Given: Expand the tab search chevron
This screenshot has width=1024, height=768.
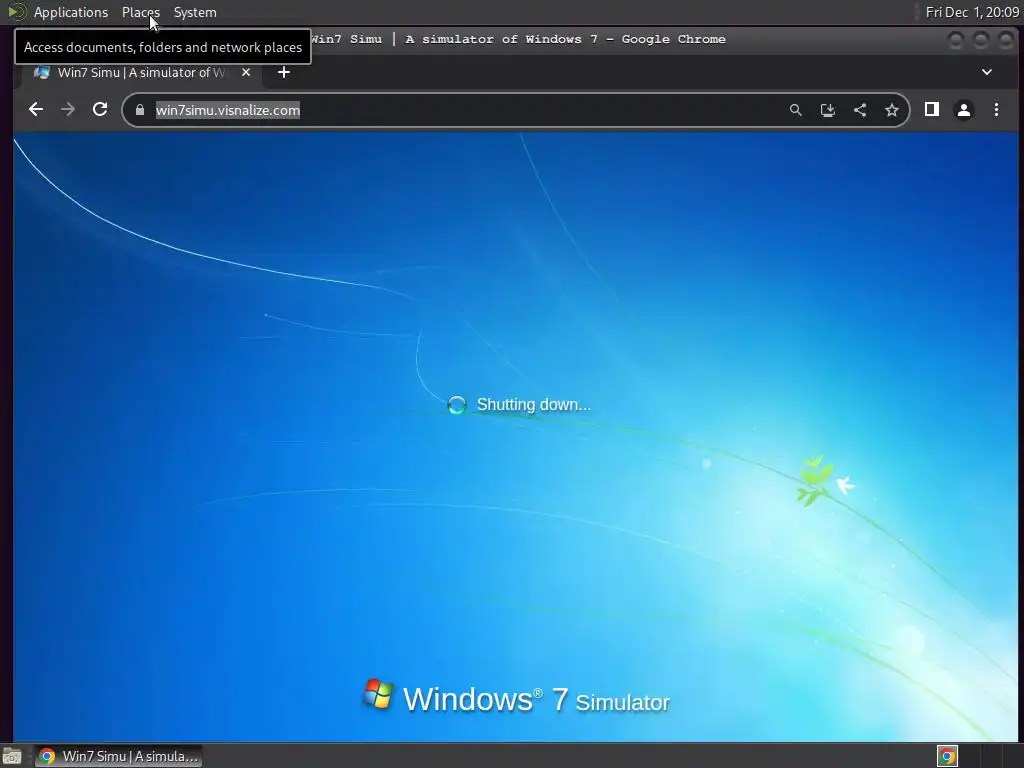Looking at the screenshot, I should tap(987, 72).
